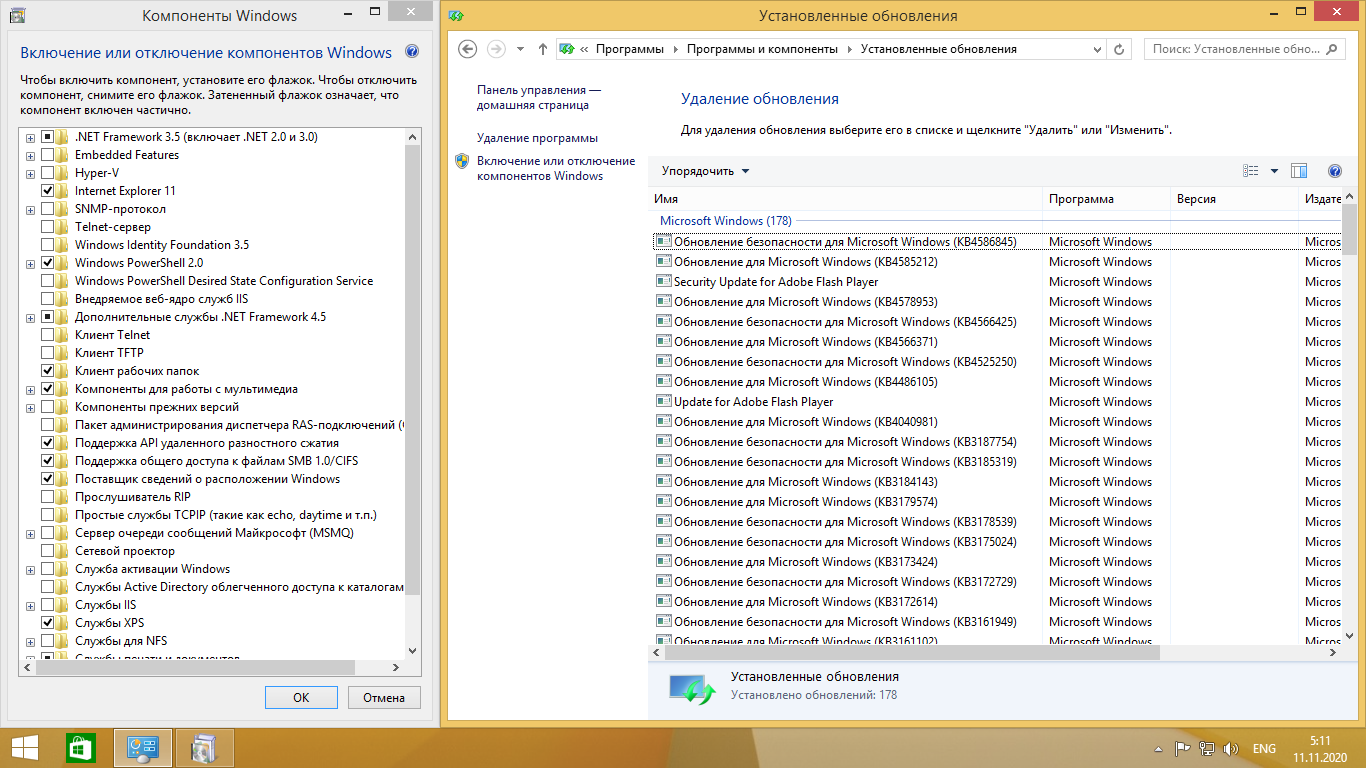Image resolution: width=1366 pixels, height=768 pixels.
Task: Click the shield icon beside Включение или отключение компонентов
Action: [x=462, y=161]
